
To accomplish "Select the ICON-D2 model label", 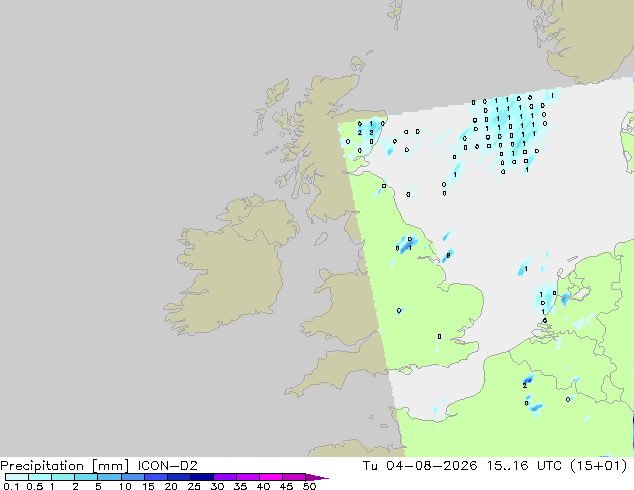I will [167, 465].
